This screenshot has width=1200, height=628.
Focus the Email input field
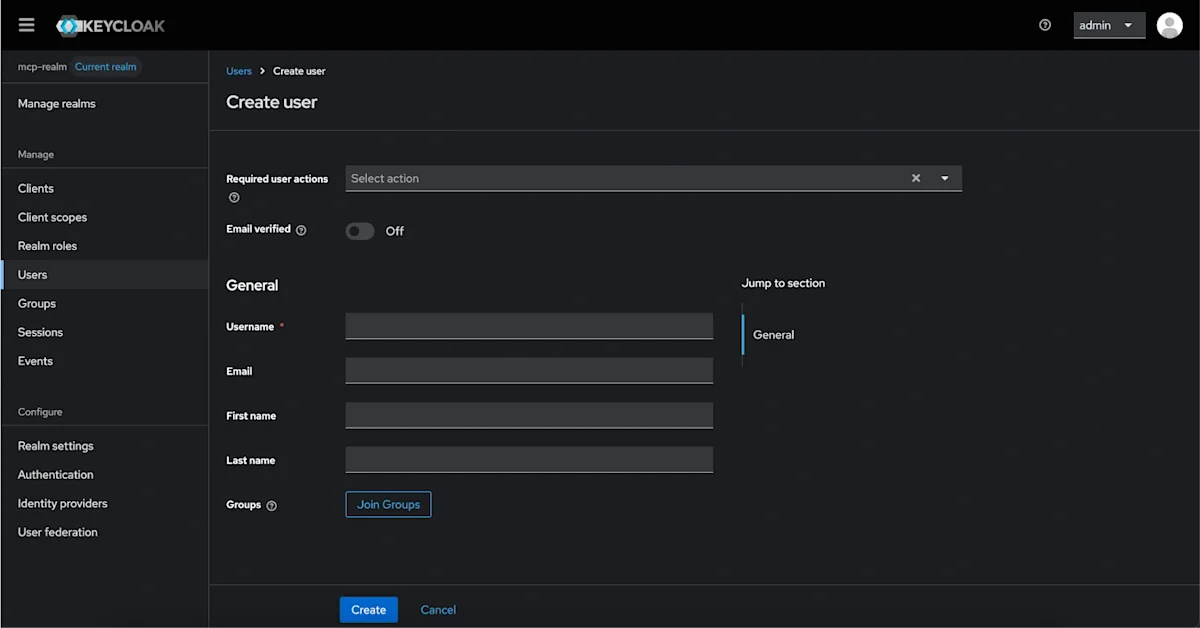click(x=529, y=371)
